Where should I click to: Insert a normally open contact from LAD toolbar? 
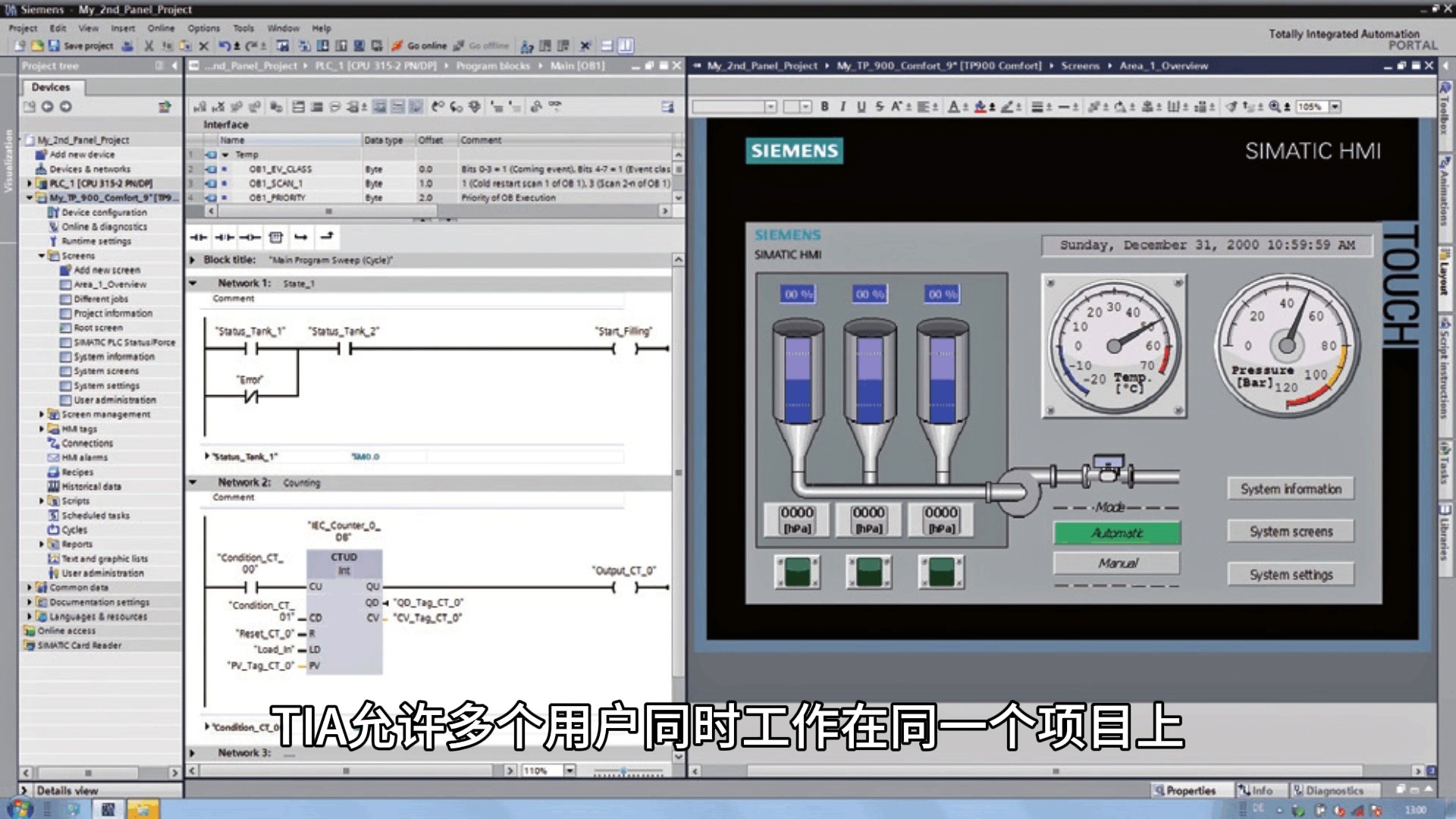point(199,237)
